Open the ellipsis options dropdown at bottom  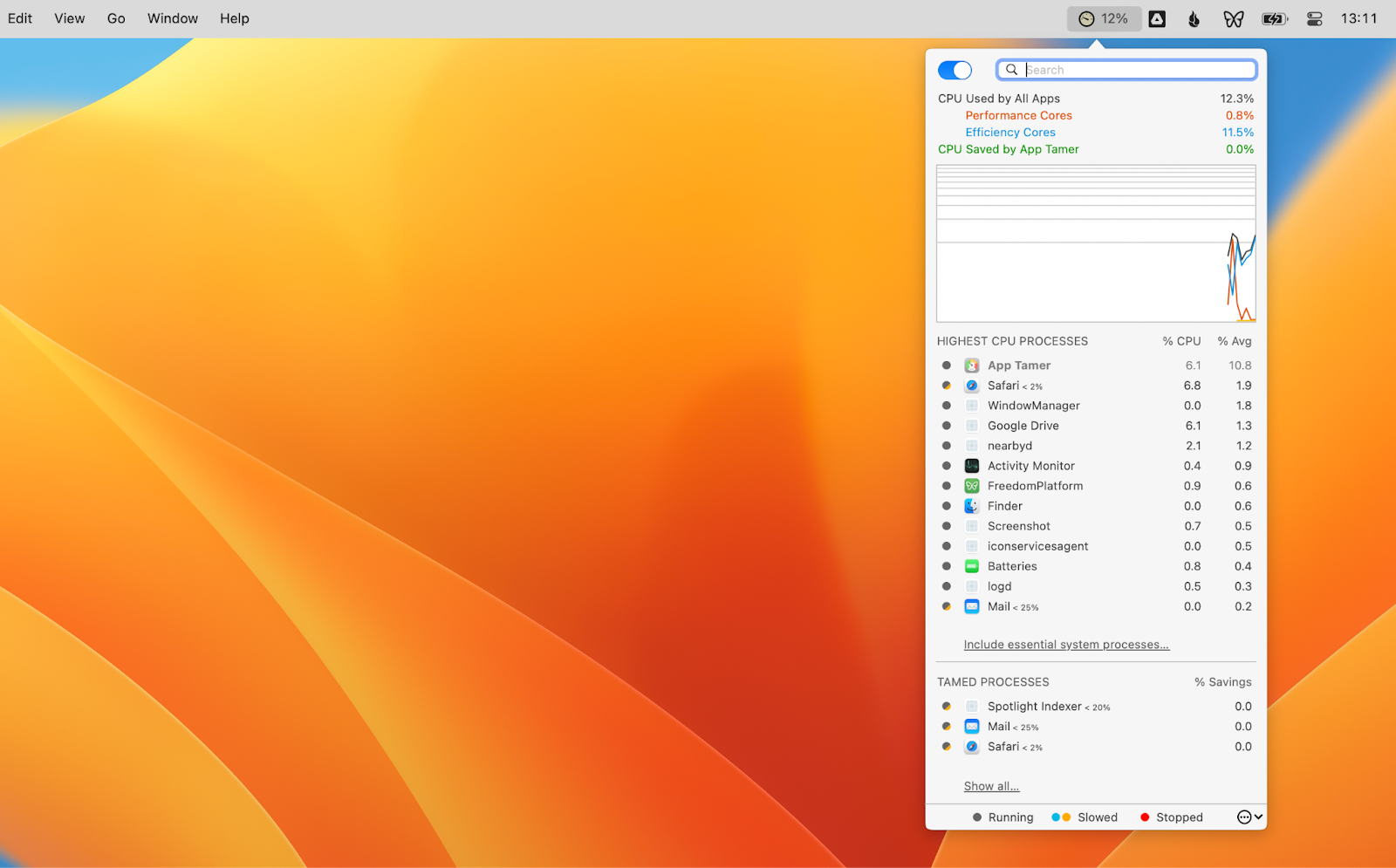point(1250,817)
